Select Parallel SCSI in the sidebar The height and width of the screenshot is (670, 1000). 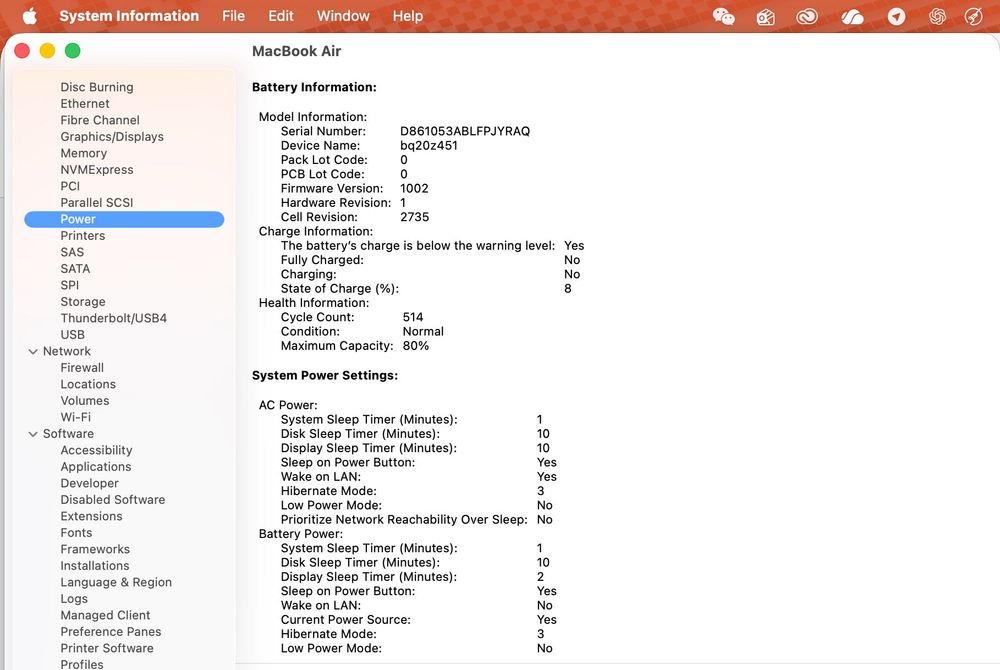coord(97,203)
